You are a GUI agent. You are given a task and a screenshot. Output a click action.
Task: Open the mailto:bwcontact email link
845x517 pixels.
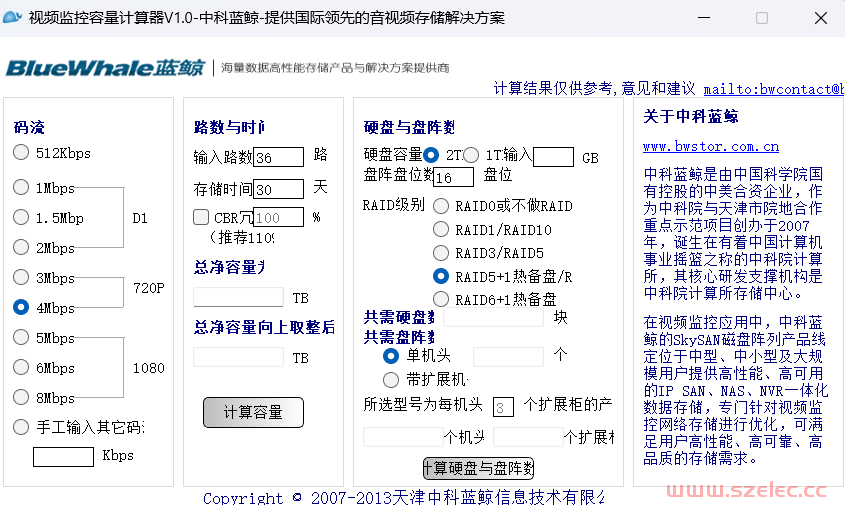(x=774, y=89)
